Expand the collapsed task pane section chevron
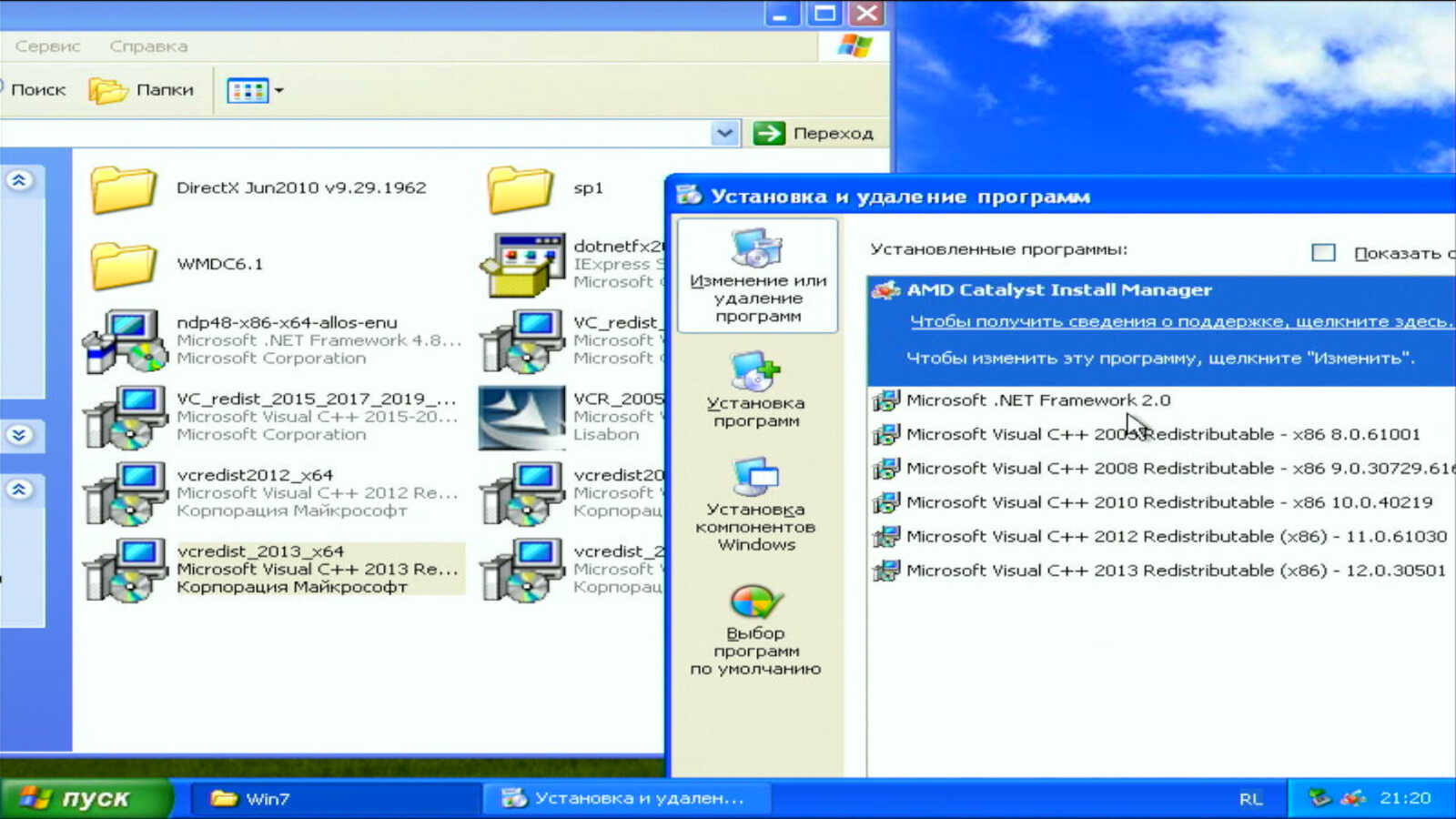This screenshot has height=819, width=1456. point(19,435)
